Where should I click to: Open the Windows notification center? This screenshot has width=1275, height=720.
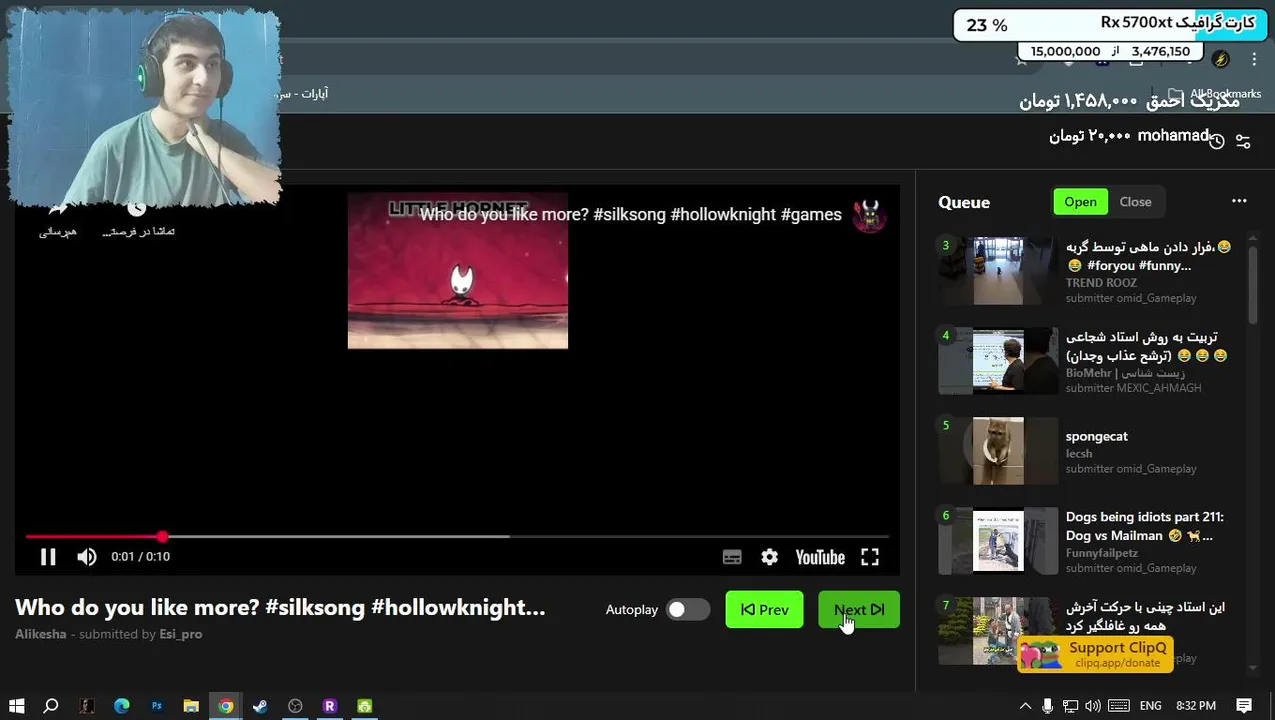pyautogui.click(x=1245, y=706)
